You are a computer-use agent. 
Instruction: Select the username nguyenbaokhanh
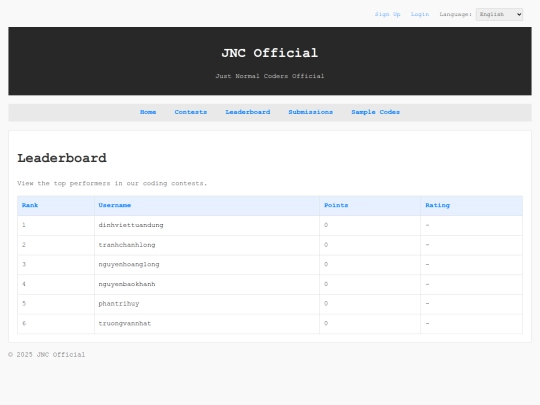click(127, 284)
